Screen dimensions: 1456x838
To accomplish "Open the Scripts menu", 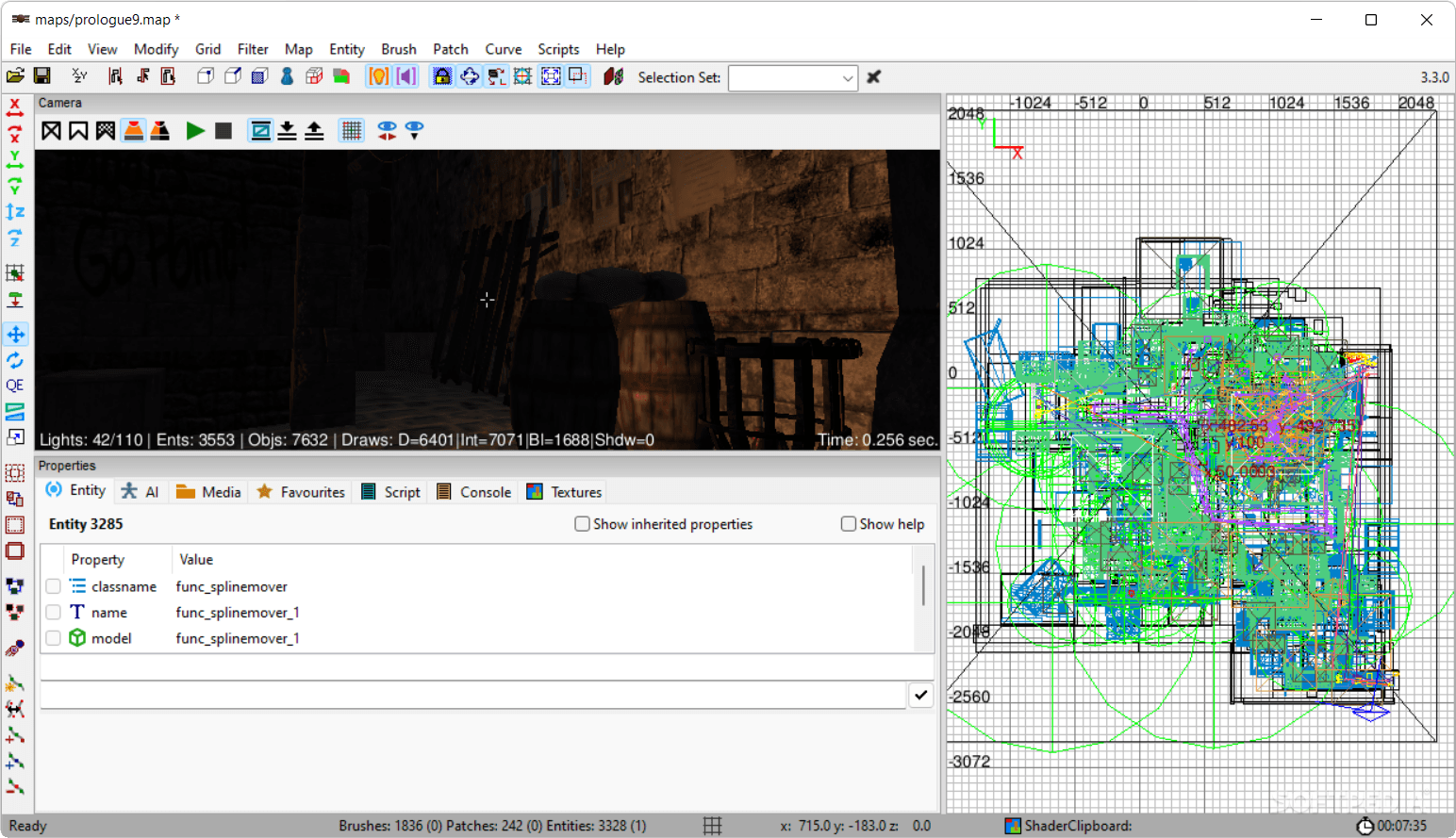I will [558, 49].
